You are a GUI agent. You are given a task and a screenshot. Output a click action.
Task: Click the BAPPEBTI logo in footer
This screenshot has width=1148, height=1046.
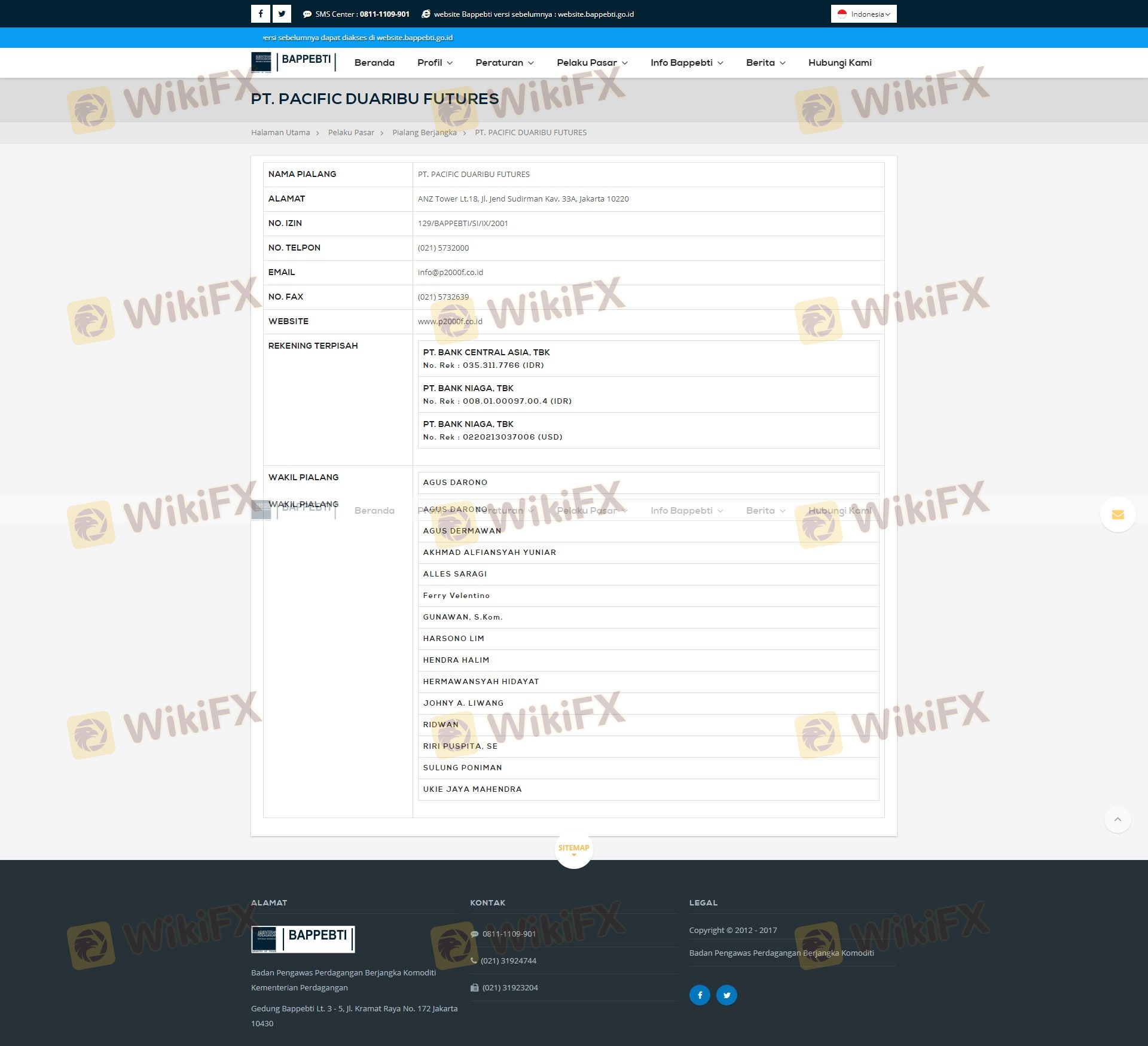coord(303,938)
